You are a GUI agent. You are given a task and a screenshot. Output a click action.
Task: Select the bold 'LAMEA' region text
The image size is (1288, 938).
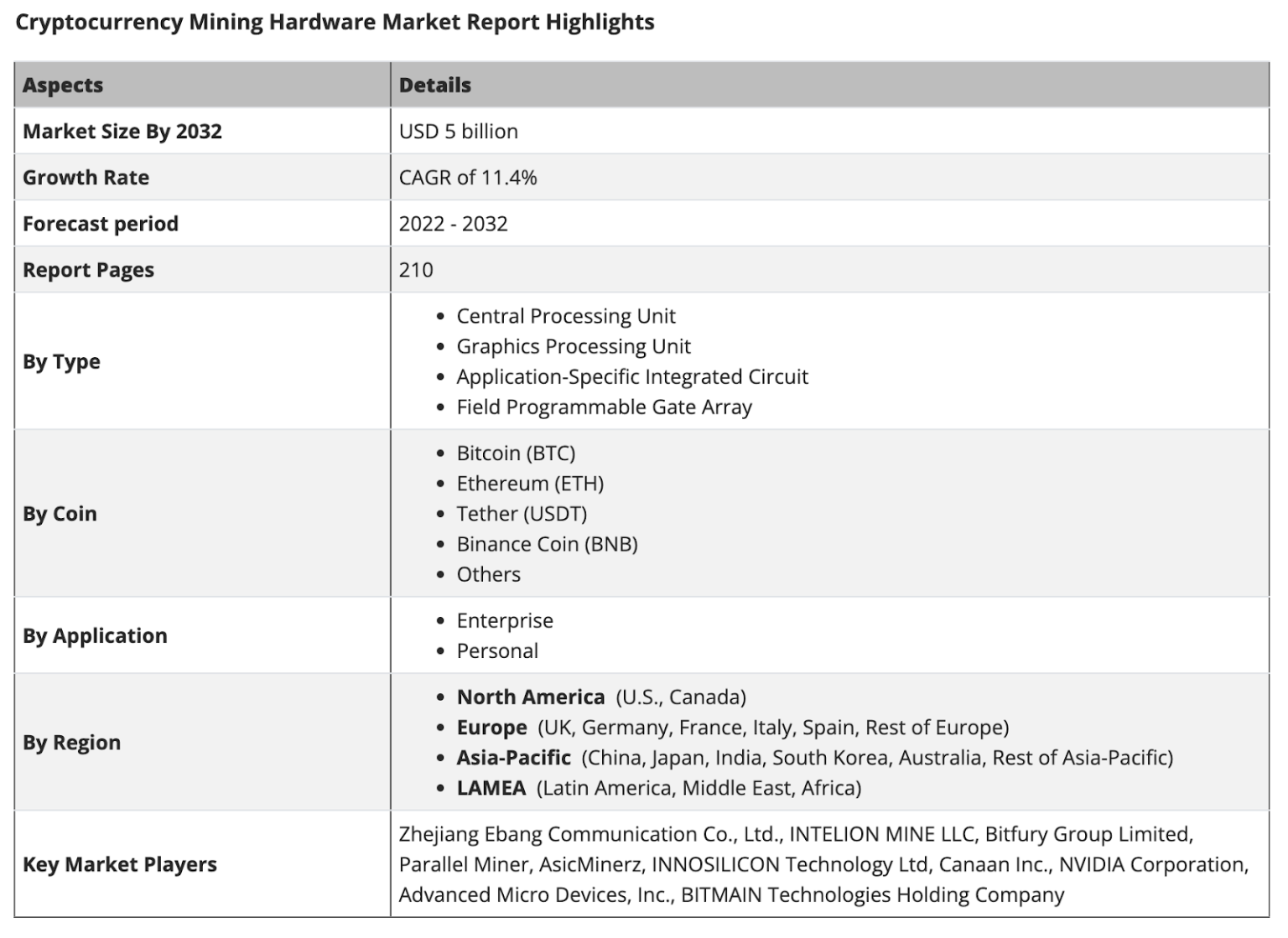(x=491, y=788)
